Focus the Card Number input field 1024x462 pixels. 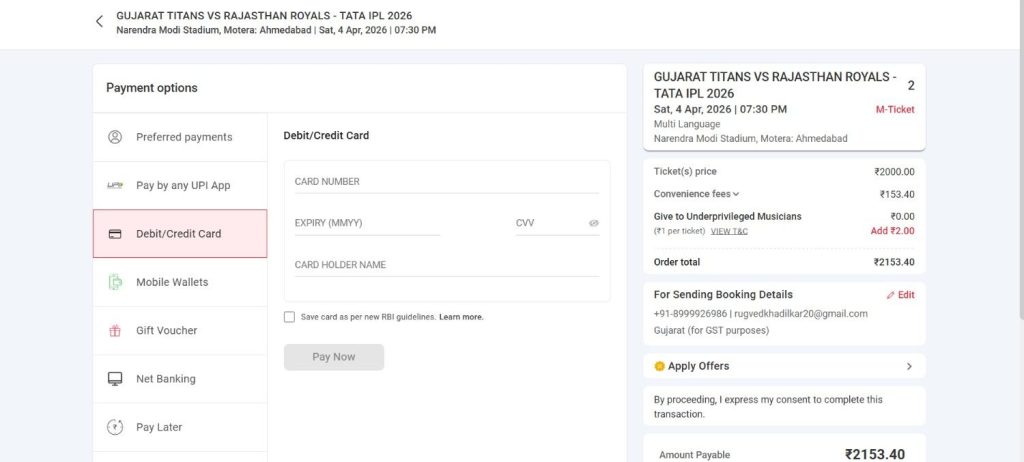coord(446,182)
